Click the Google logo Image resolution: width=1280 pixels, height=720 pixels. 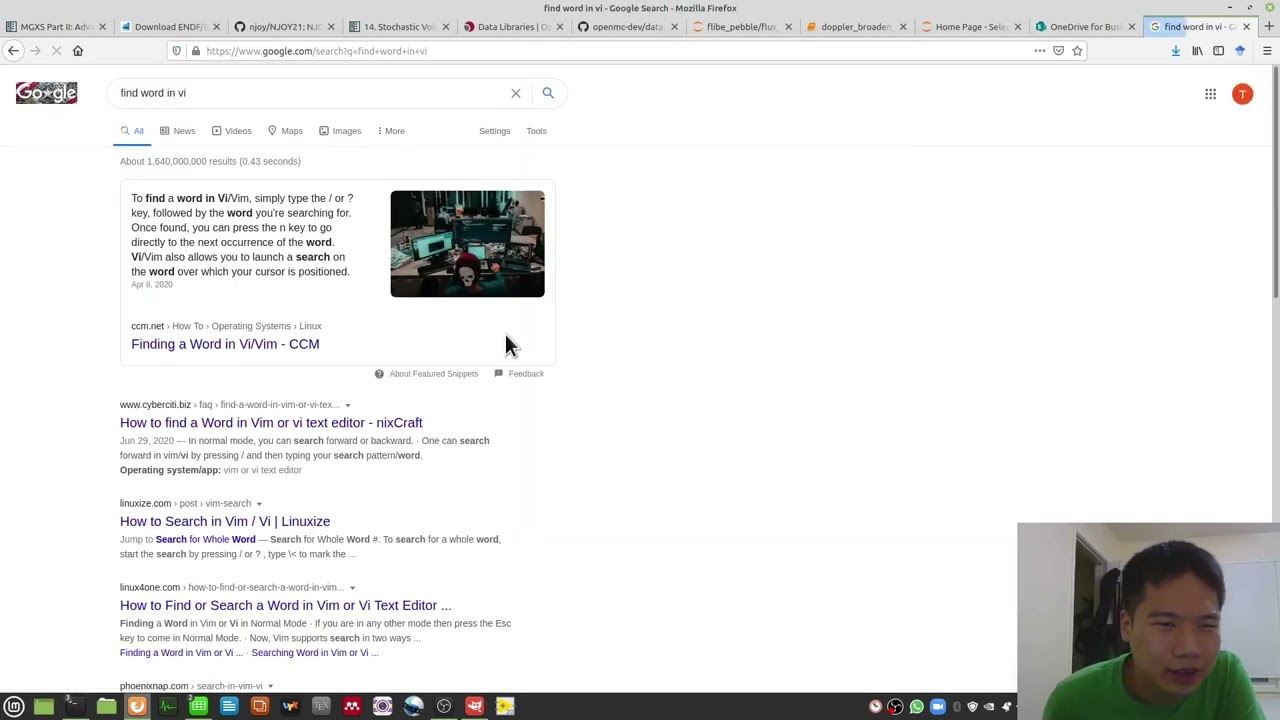coord(46,93)
